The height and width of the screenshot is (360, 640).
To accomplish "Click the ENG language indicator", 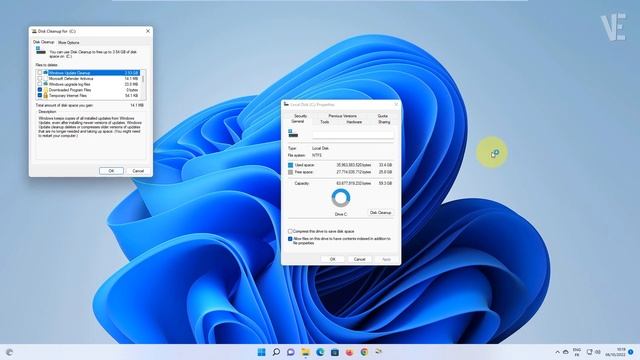I will pyautogui.click(x=577, y=352).
